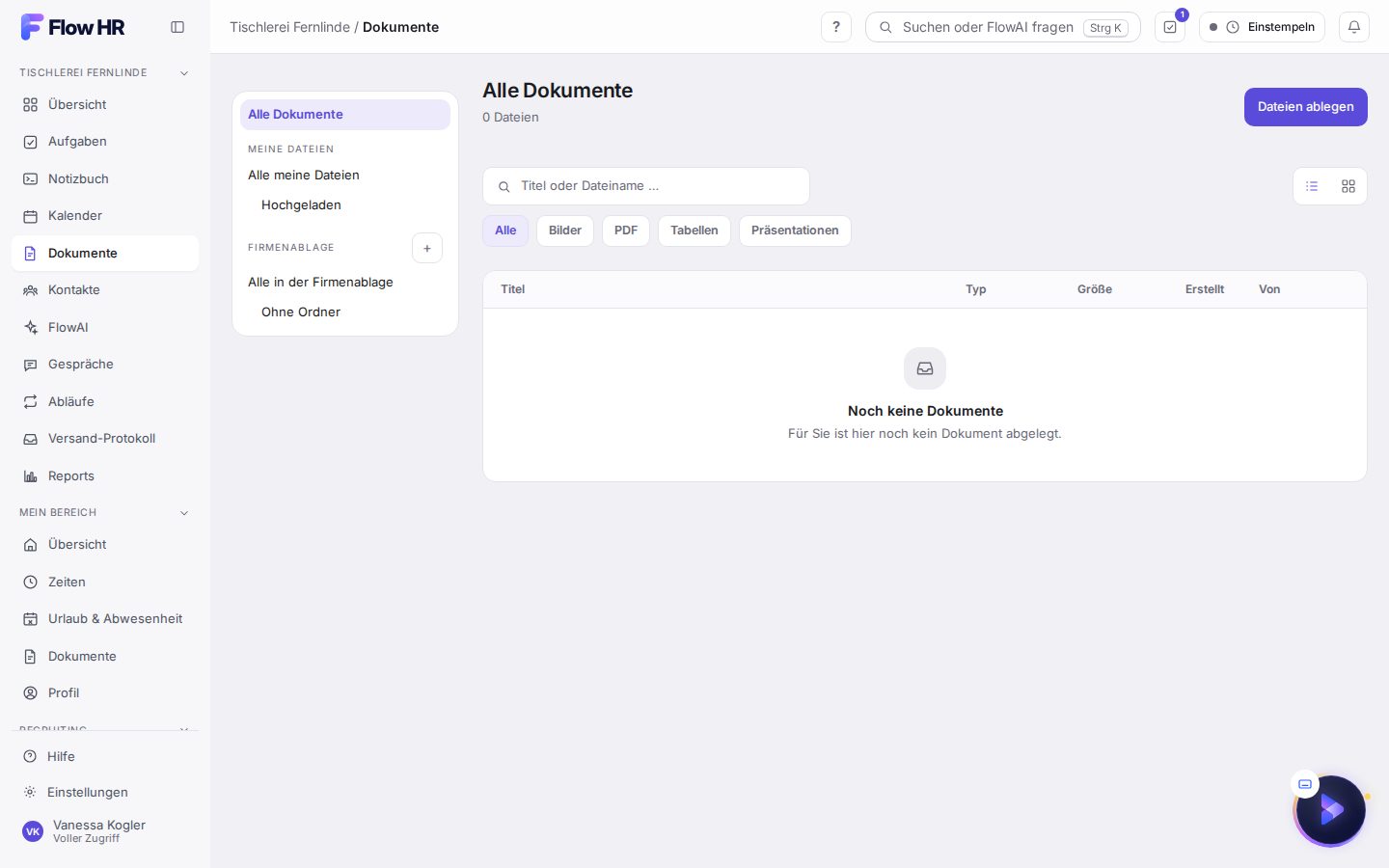1389x868 pixels.
Task: Click the Flow HR logo
Action: click(x=73, y=27)
